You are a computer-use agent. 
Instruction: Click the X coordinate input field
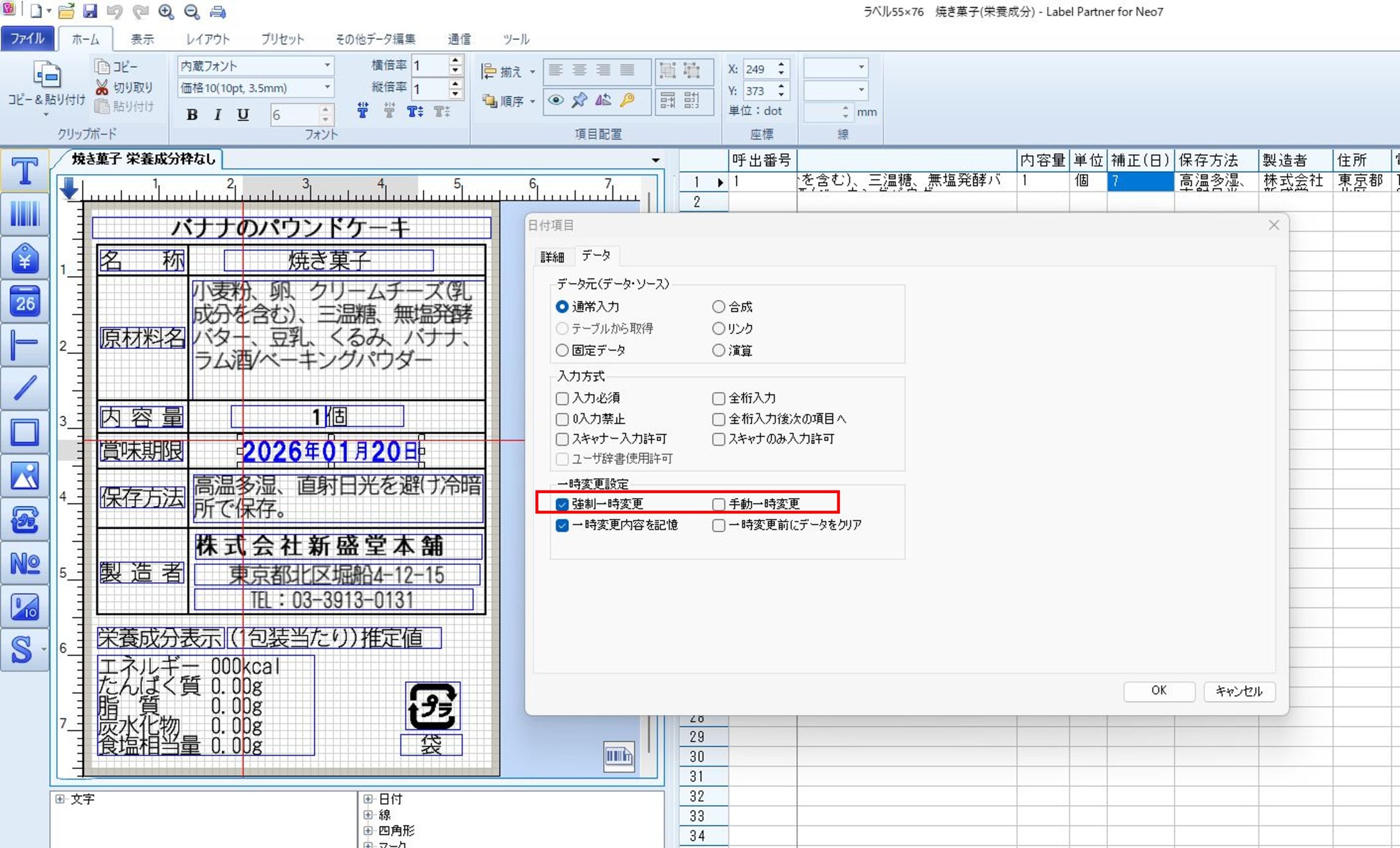758,69
